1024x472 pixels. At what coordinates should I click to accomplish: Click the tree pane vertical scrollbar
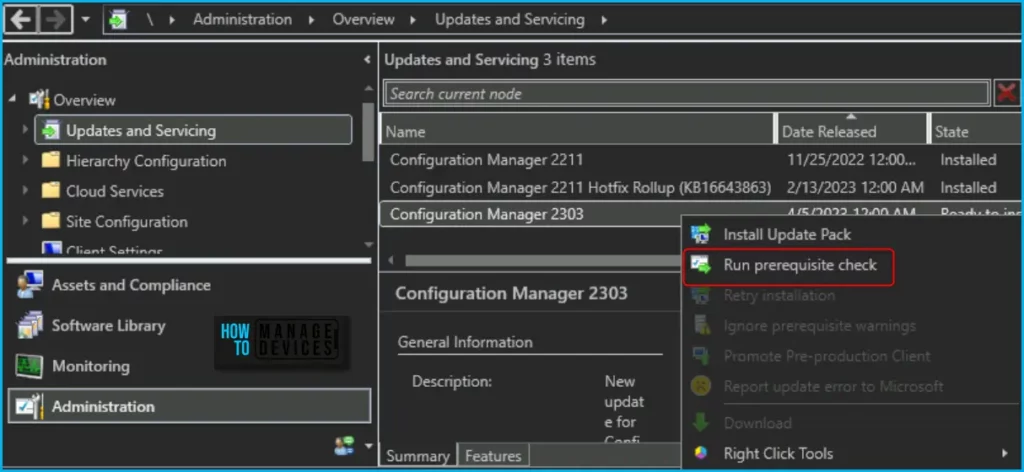coord(369,134)
